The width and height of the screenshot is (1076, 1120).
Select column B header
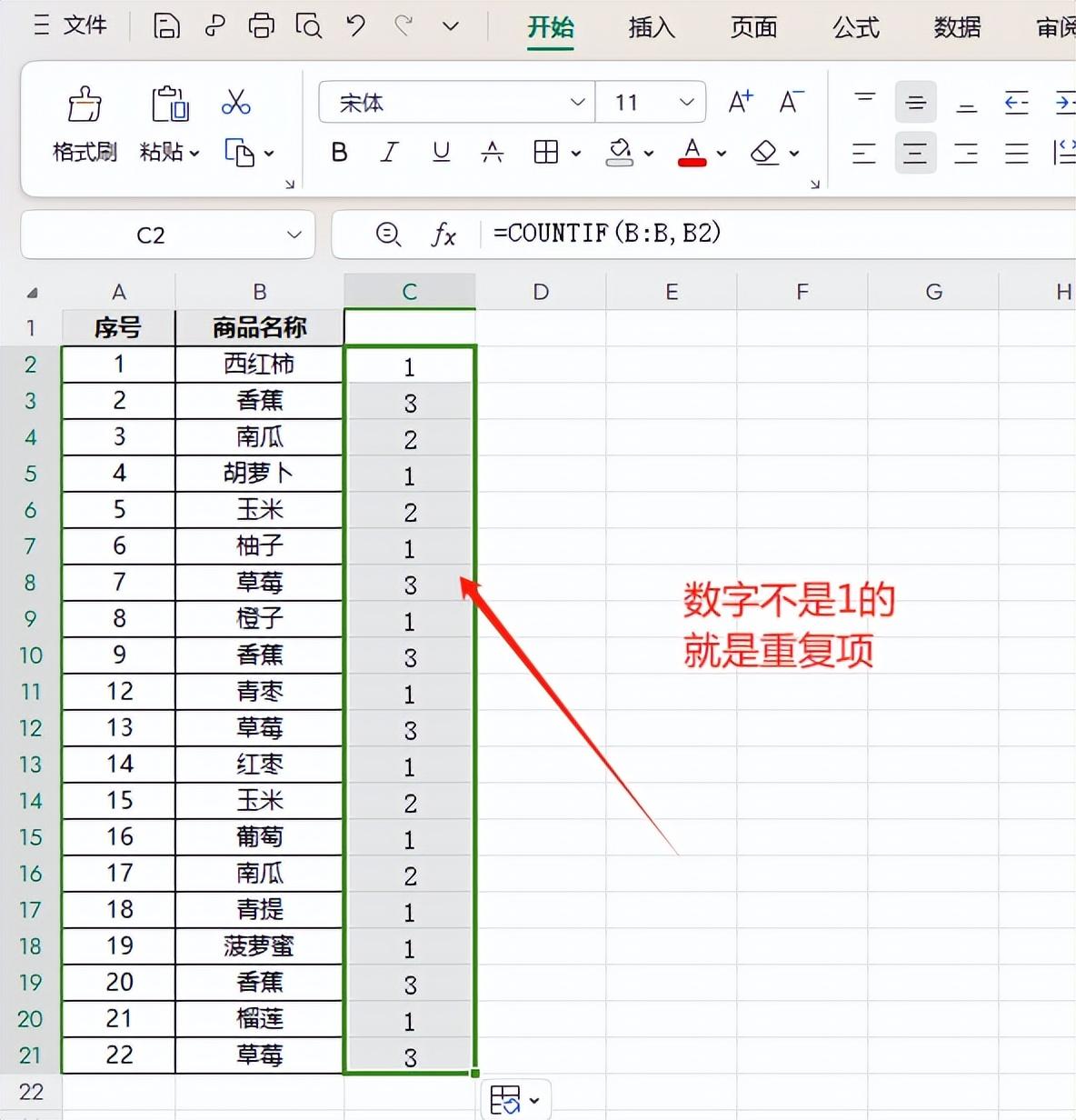[260, 291]
